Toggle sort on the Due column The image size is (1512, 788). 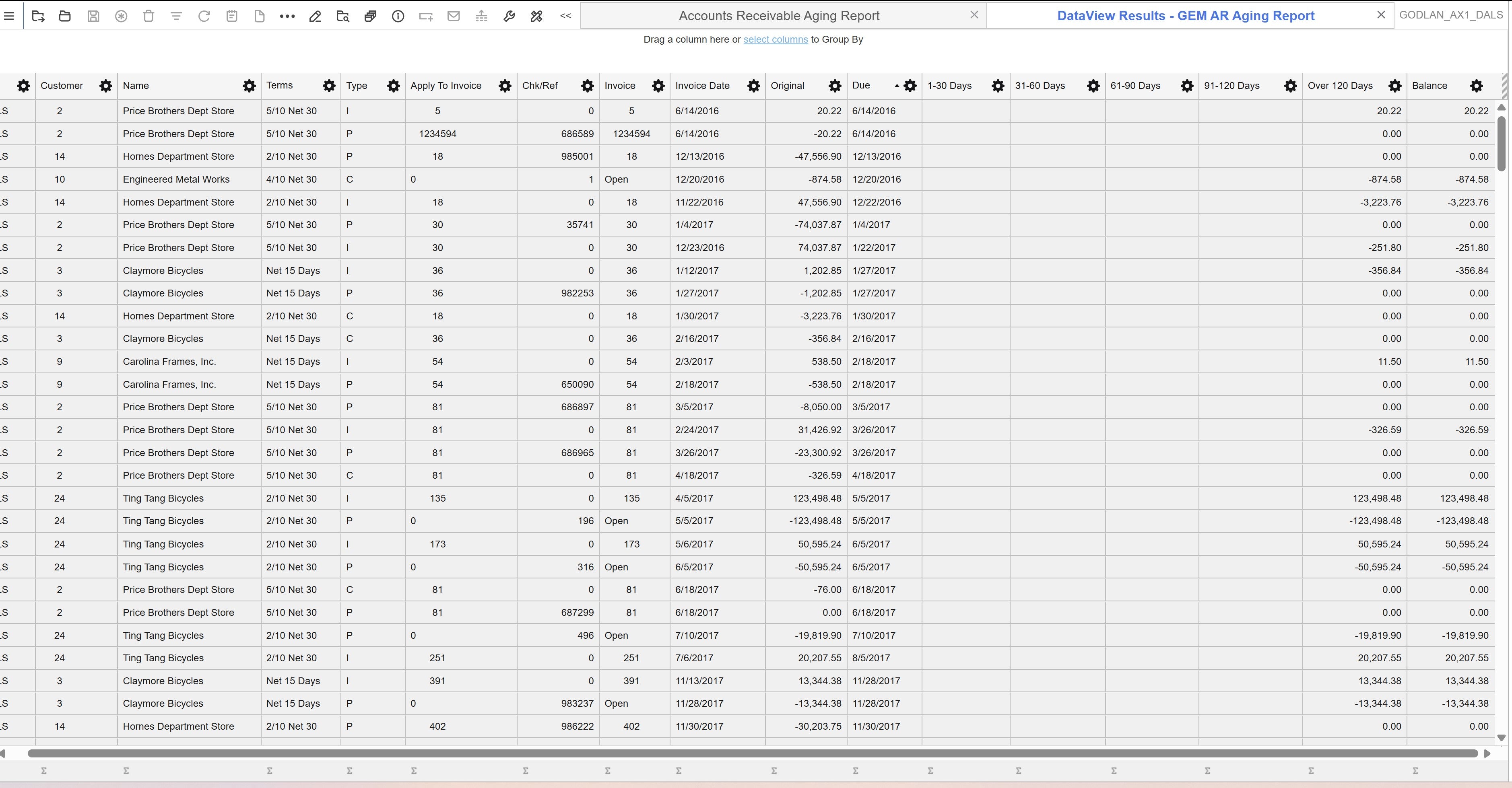pyautogui.click(x=862, y=86)
